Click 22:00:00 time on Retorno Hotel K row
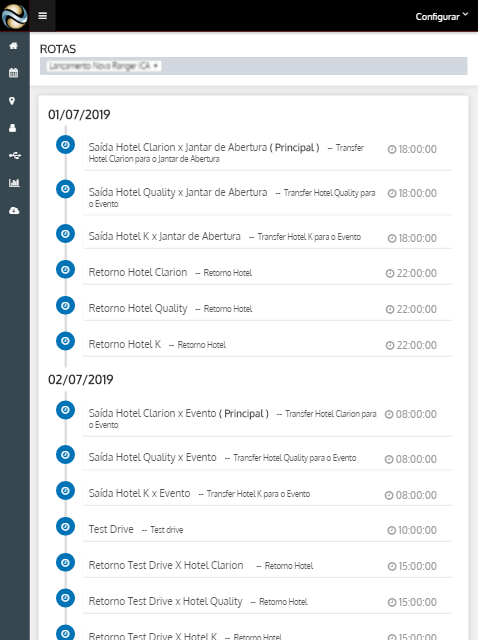The width and height of the screenshot is (478, 640). 411,345
